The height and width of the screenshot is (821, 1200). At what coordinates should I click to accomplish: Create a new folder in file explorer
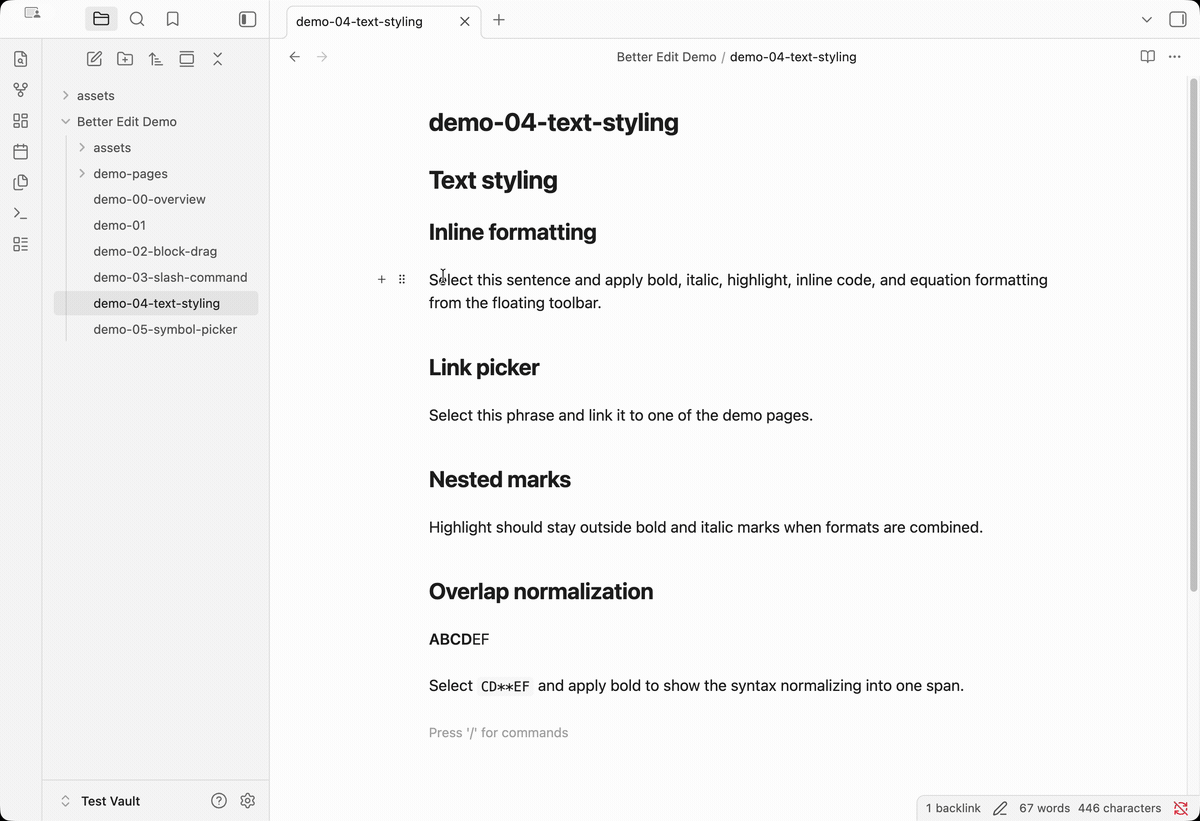[125, 59]
